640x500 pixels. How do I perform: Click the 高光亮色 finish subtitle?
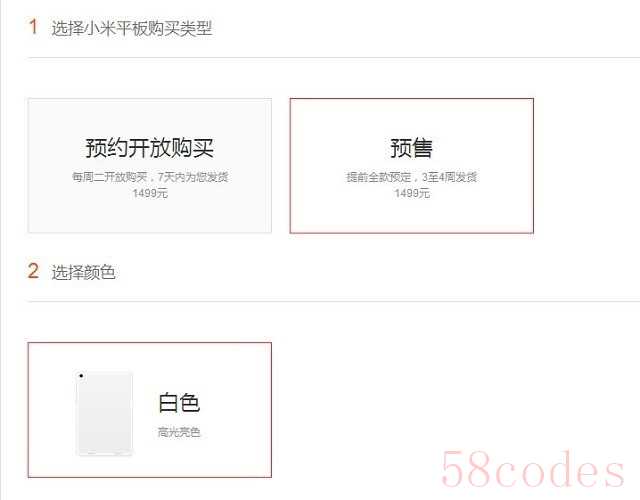(179, 432)
